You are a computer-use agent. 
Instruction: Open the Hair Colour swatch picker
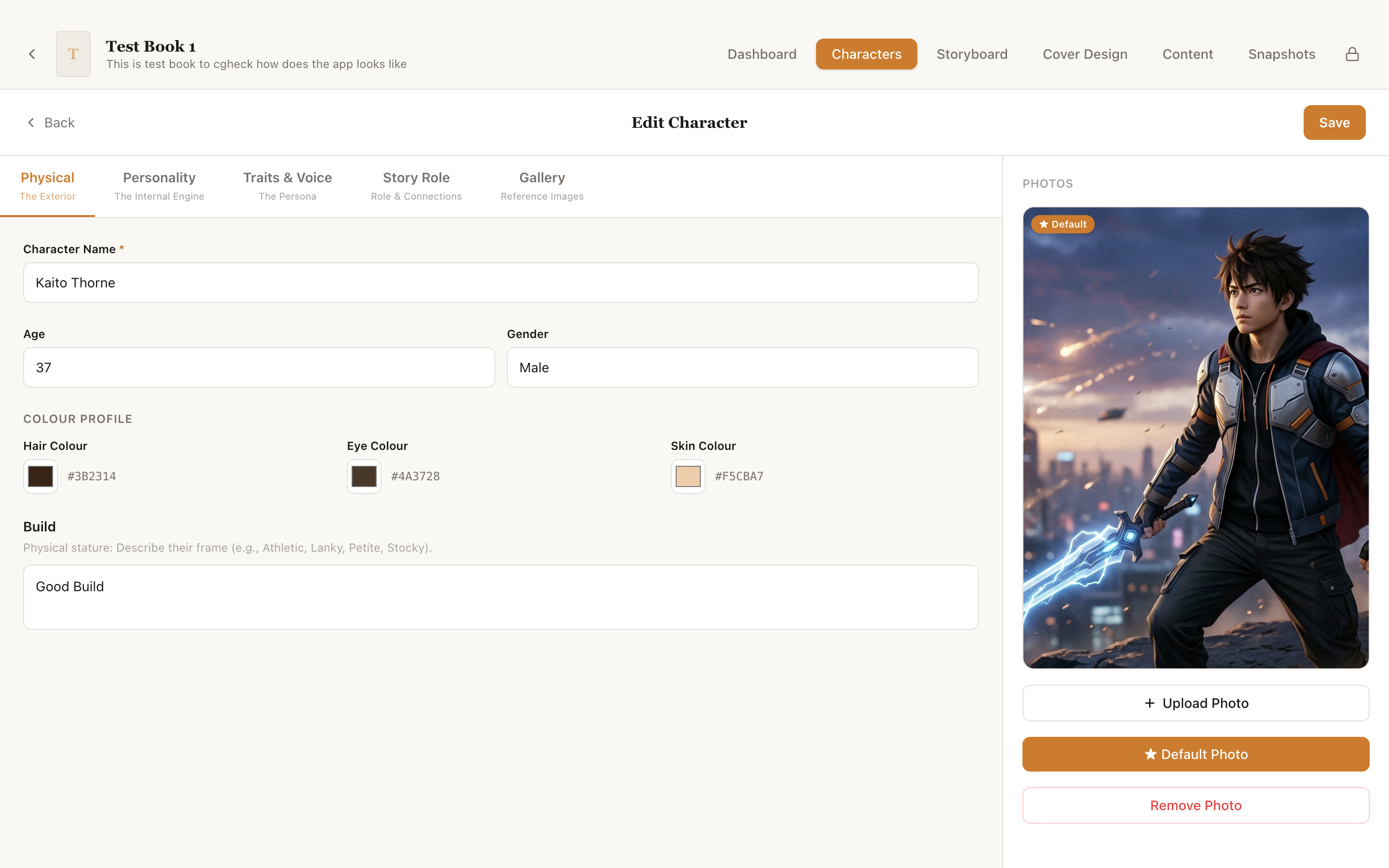(x=40, y=476)
